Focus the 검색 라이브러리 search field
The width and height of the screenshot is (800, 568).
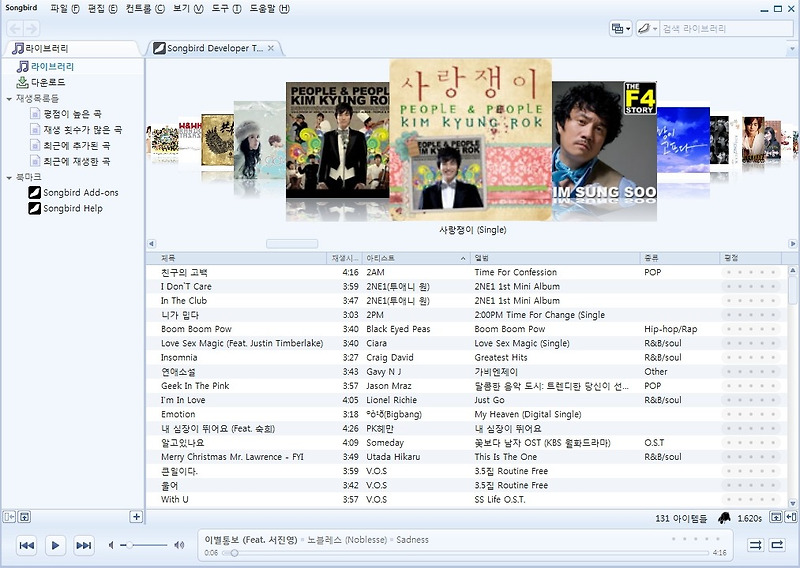726,29
